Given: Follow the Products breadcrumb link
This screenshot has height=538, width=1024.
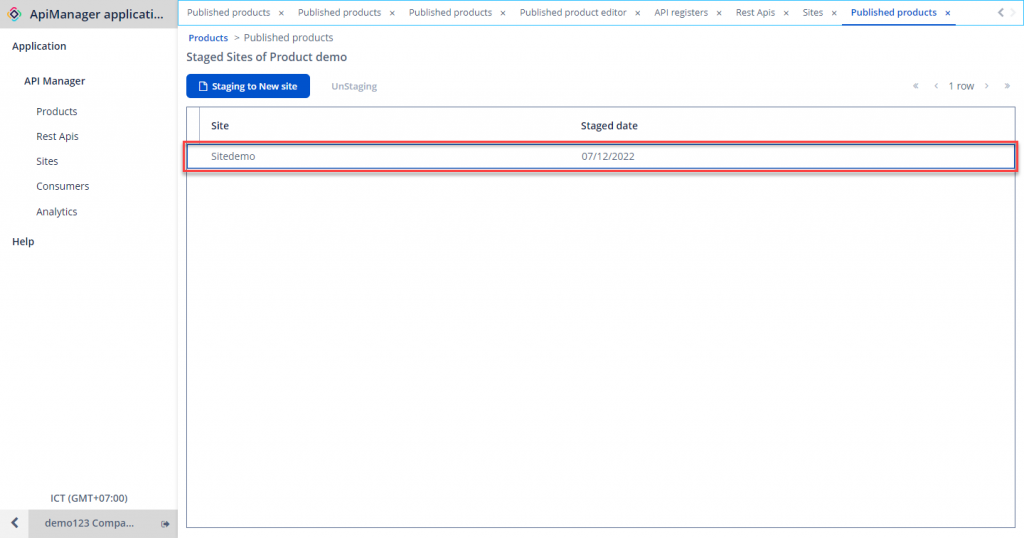Looking at the screenshot, I should [208, 38].
